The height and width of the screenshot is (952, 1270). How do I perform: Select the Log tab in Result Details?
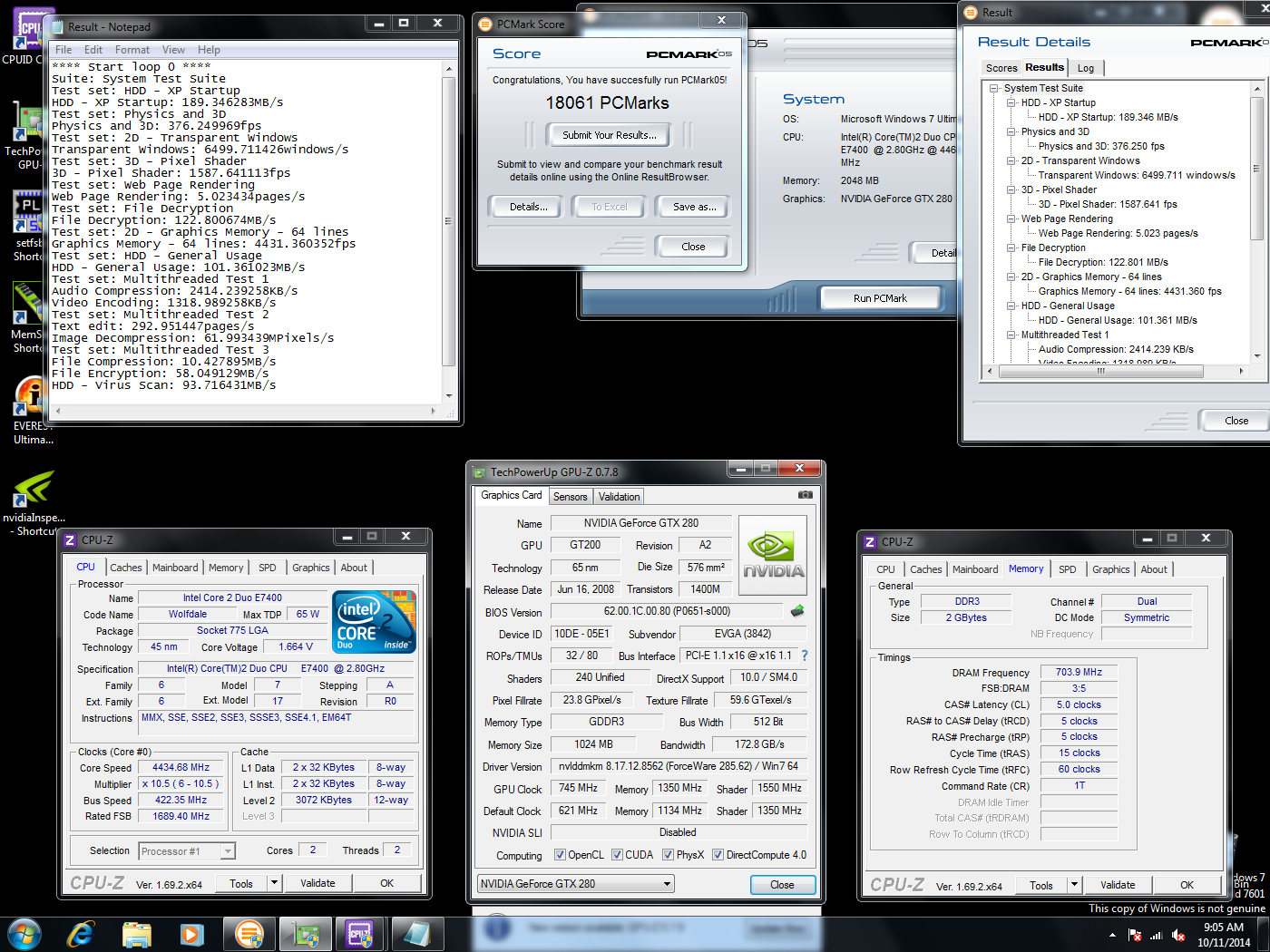[1086, 68]
